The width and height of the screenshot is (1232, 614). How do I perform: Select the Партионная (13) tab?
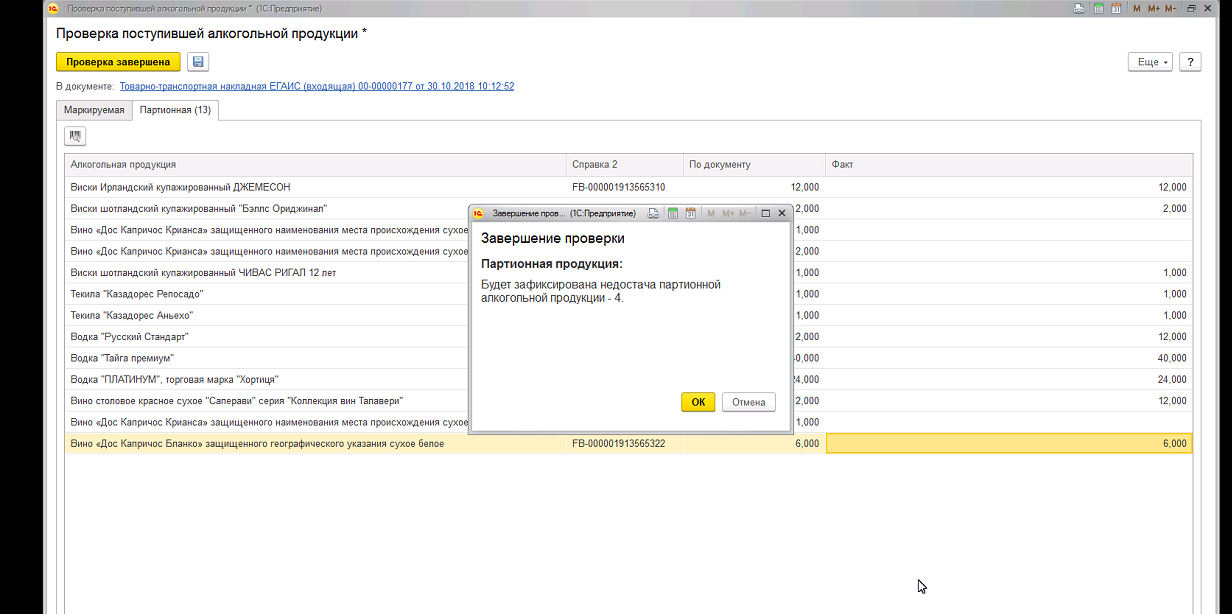coord(175,110)
